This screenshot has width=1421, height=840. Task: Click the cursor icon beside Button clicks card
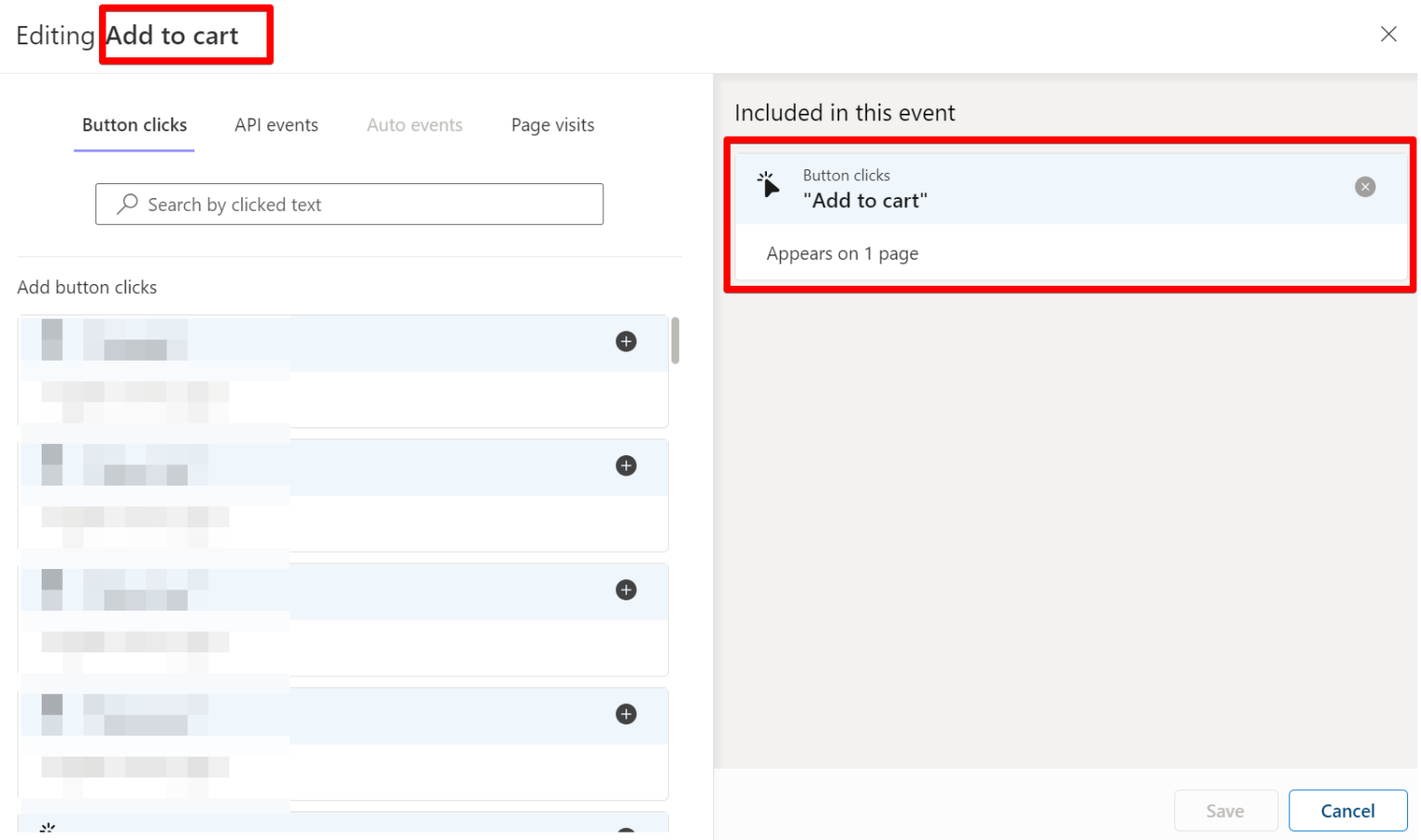pyautogui.click(x=768, y=184)
